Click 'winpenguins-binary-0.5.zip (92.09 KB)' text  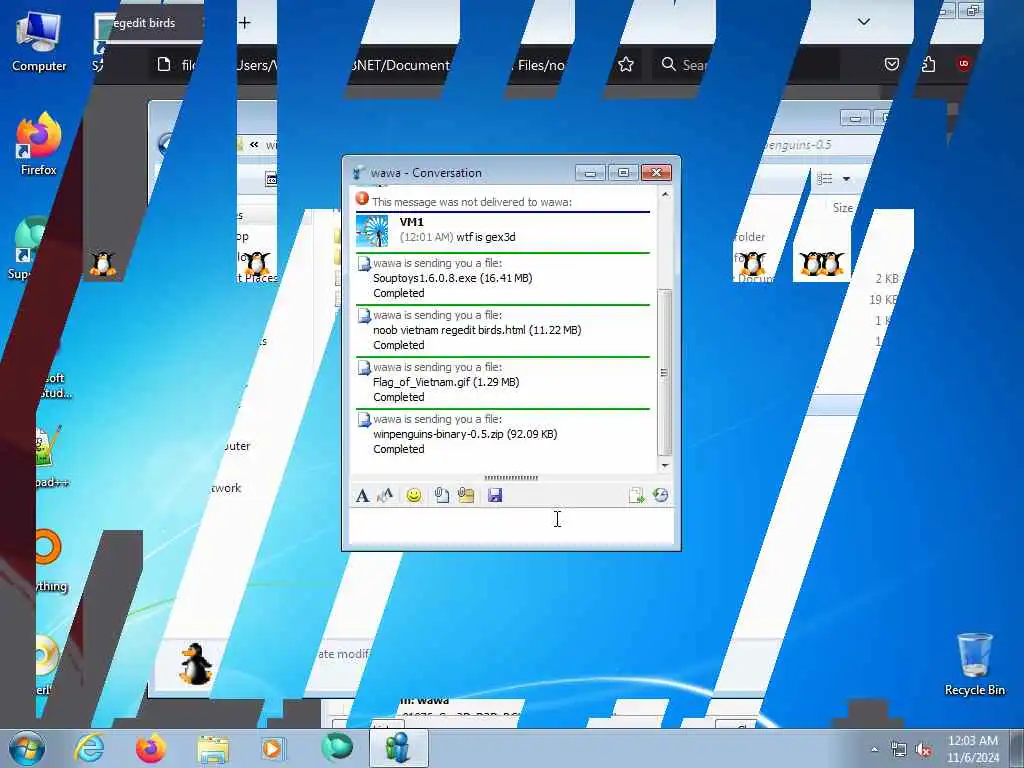pyautogui.click(x=465, y=434)
